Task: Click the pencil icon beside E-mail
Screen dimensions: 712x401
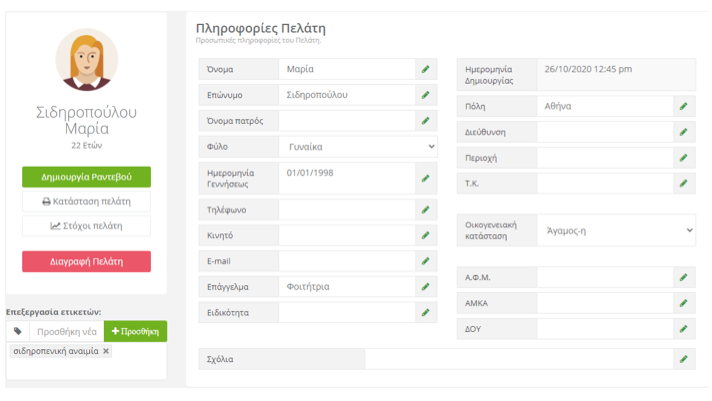Action: (425, 261)
